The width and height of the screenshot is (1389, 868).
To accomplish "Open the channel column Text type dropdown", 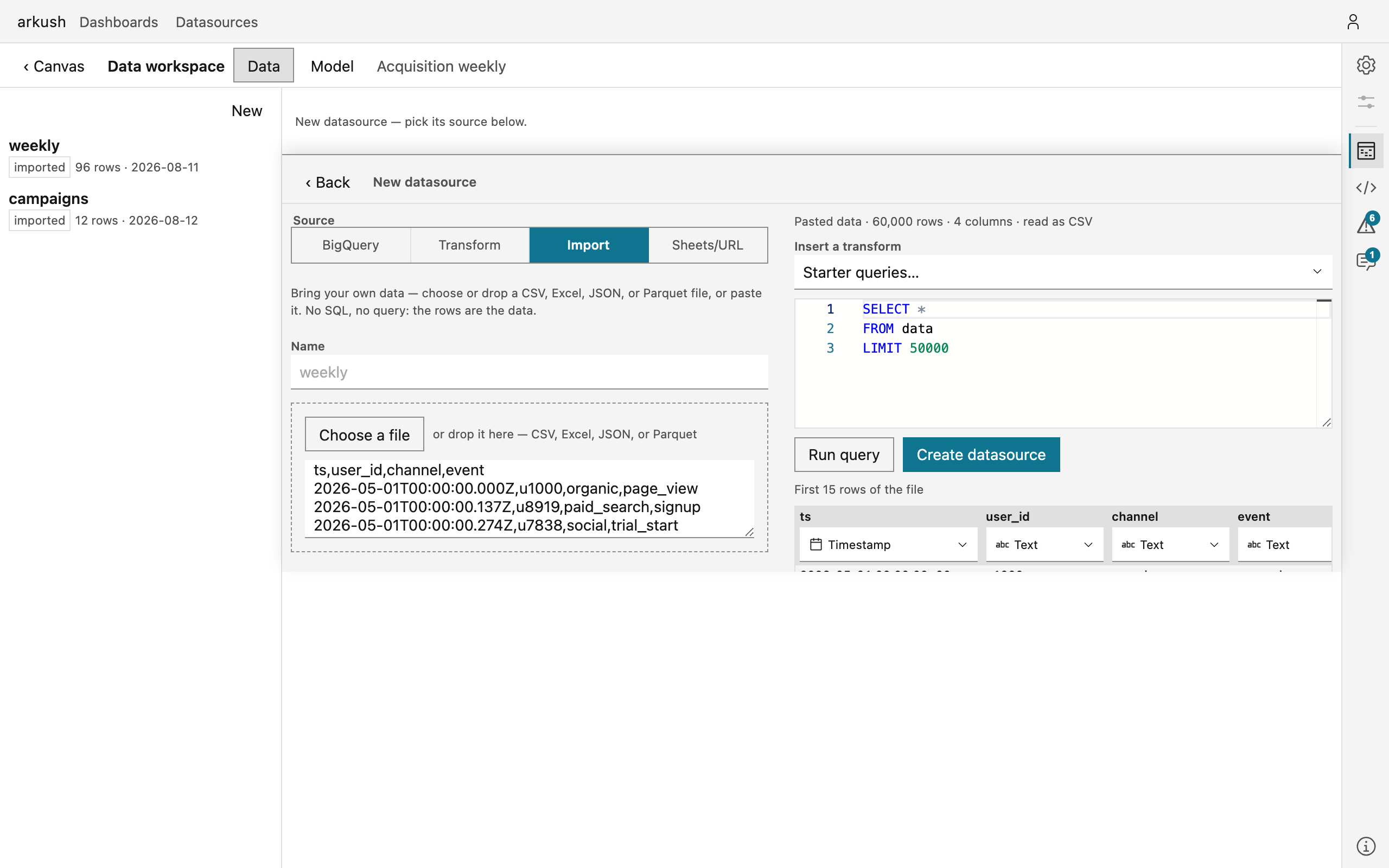I will [x=1170, y=544].
